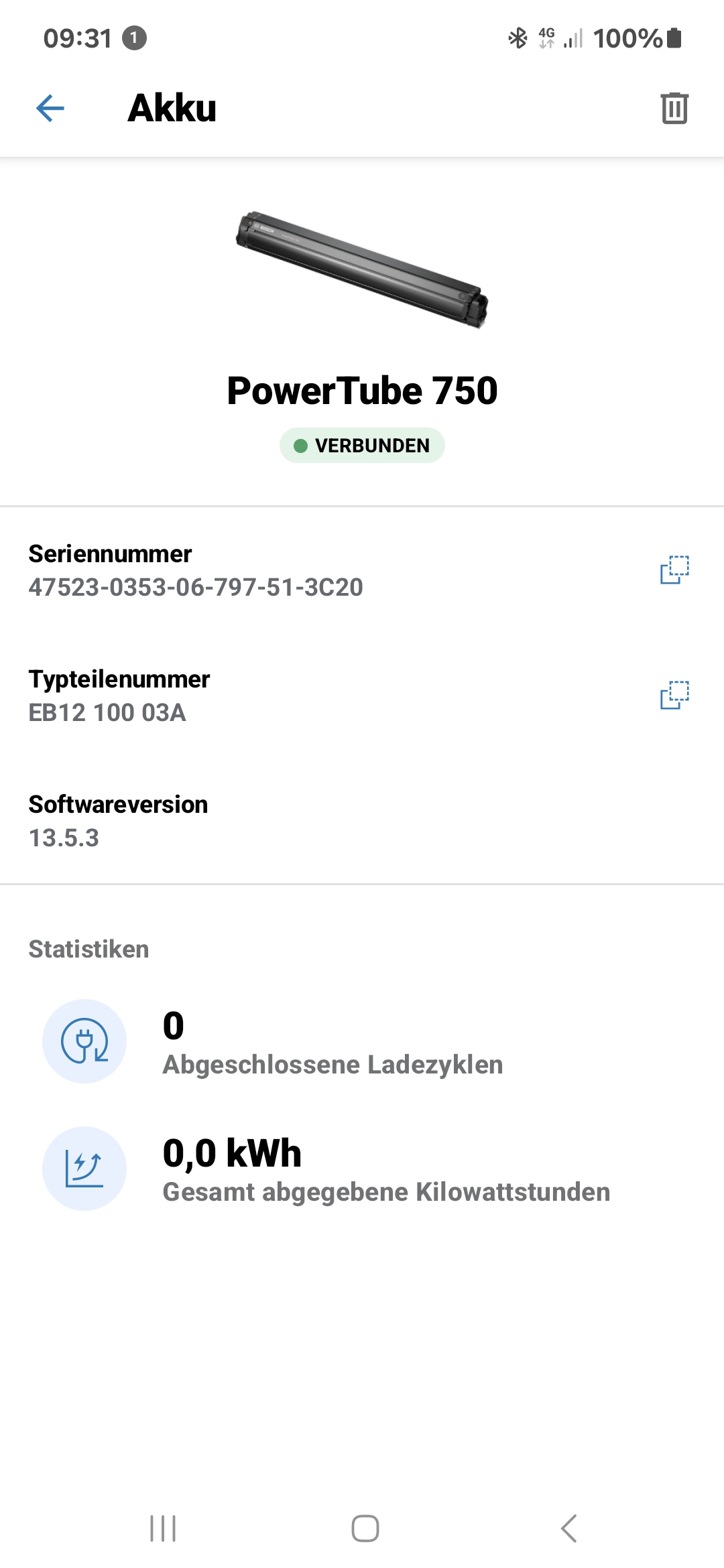Open Android recent apps
This screenshot has width=724, height=1568.
tap(163, 1528)
